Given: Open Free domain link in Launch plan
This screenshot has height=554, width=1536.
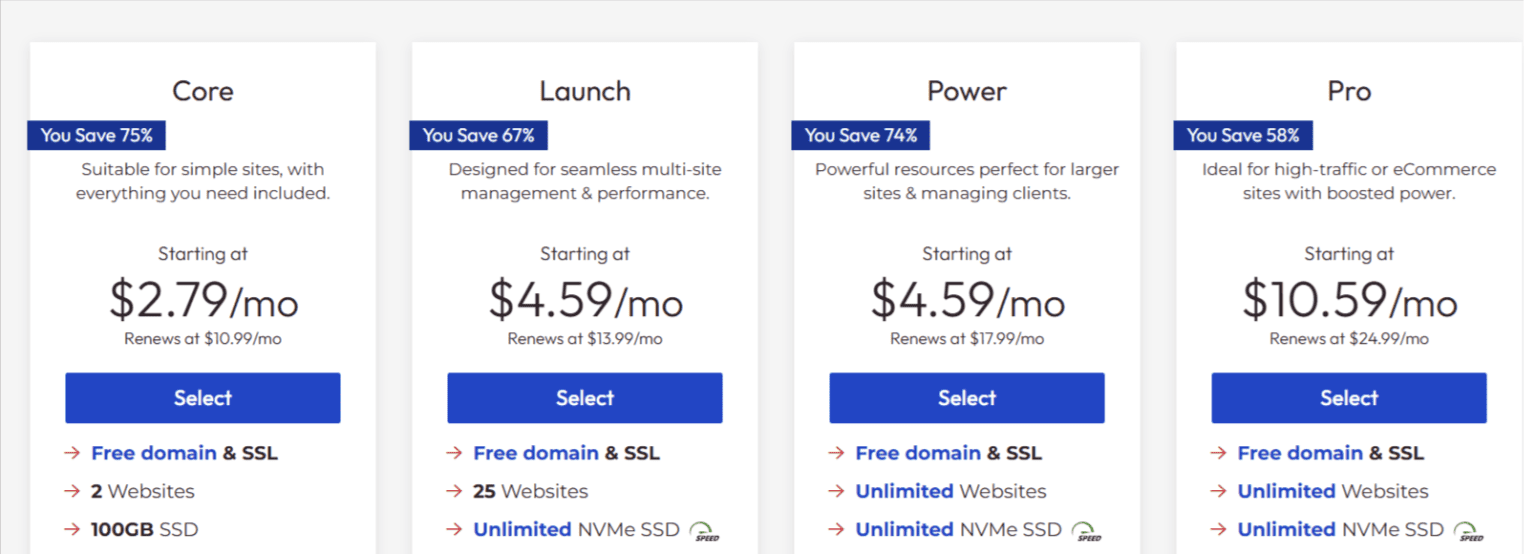Looking at the screenshot, I should click(536, 453).
